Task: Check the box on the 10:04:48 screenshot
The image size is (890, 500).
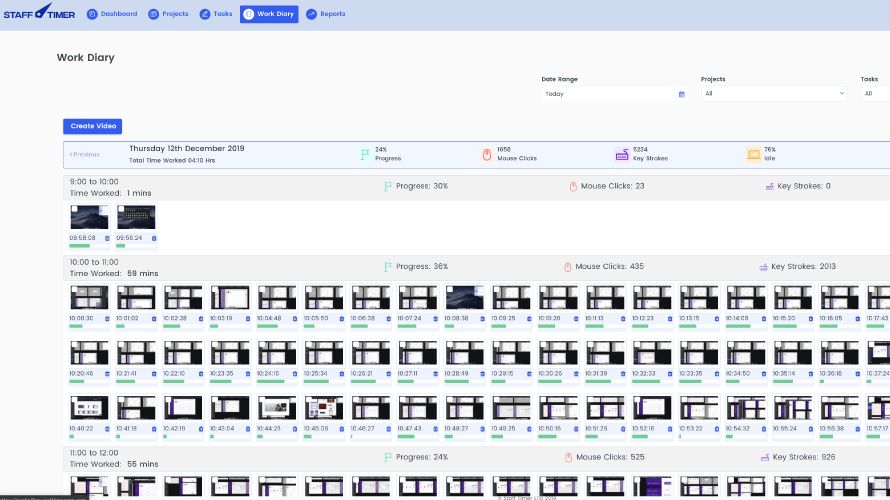Action: [x=262, y=290]
